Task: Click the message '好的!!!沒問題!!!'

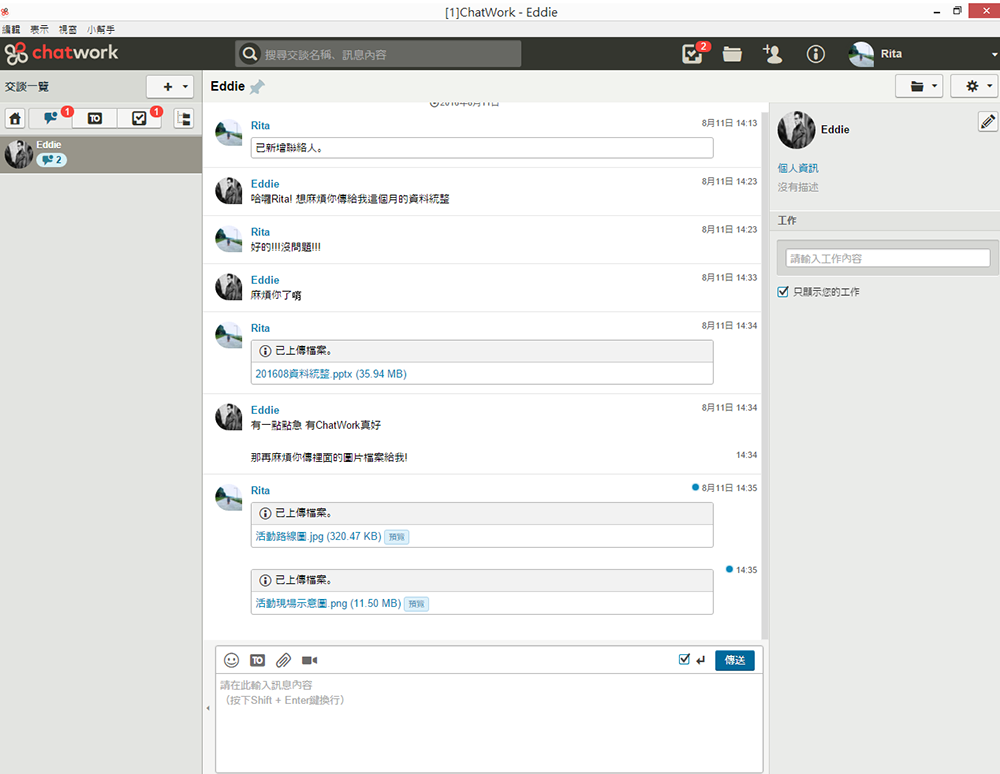Action: [286, 247]
